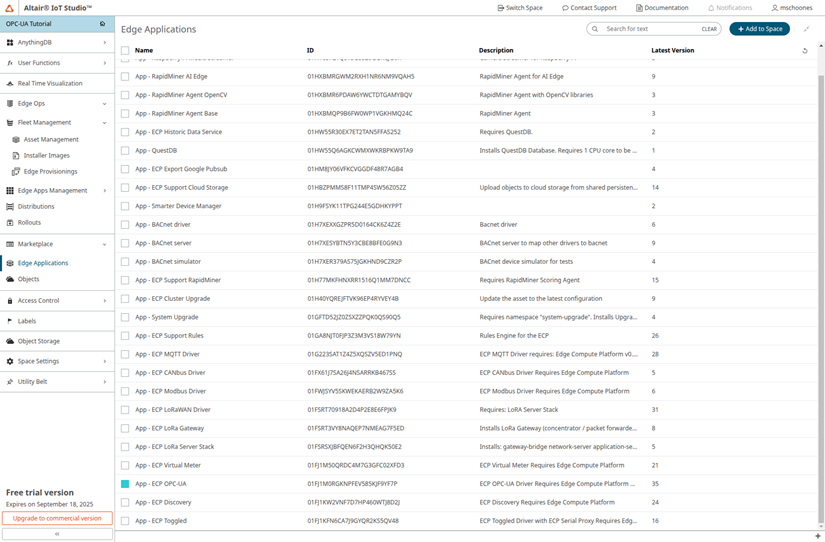Click the Fleet Management icon
This screenshot has width=825, height=542.
click(x=9, y=123)
